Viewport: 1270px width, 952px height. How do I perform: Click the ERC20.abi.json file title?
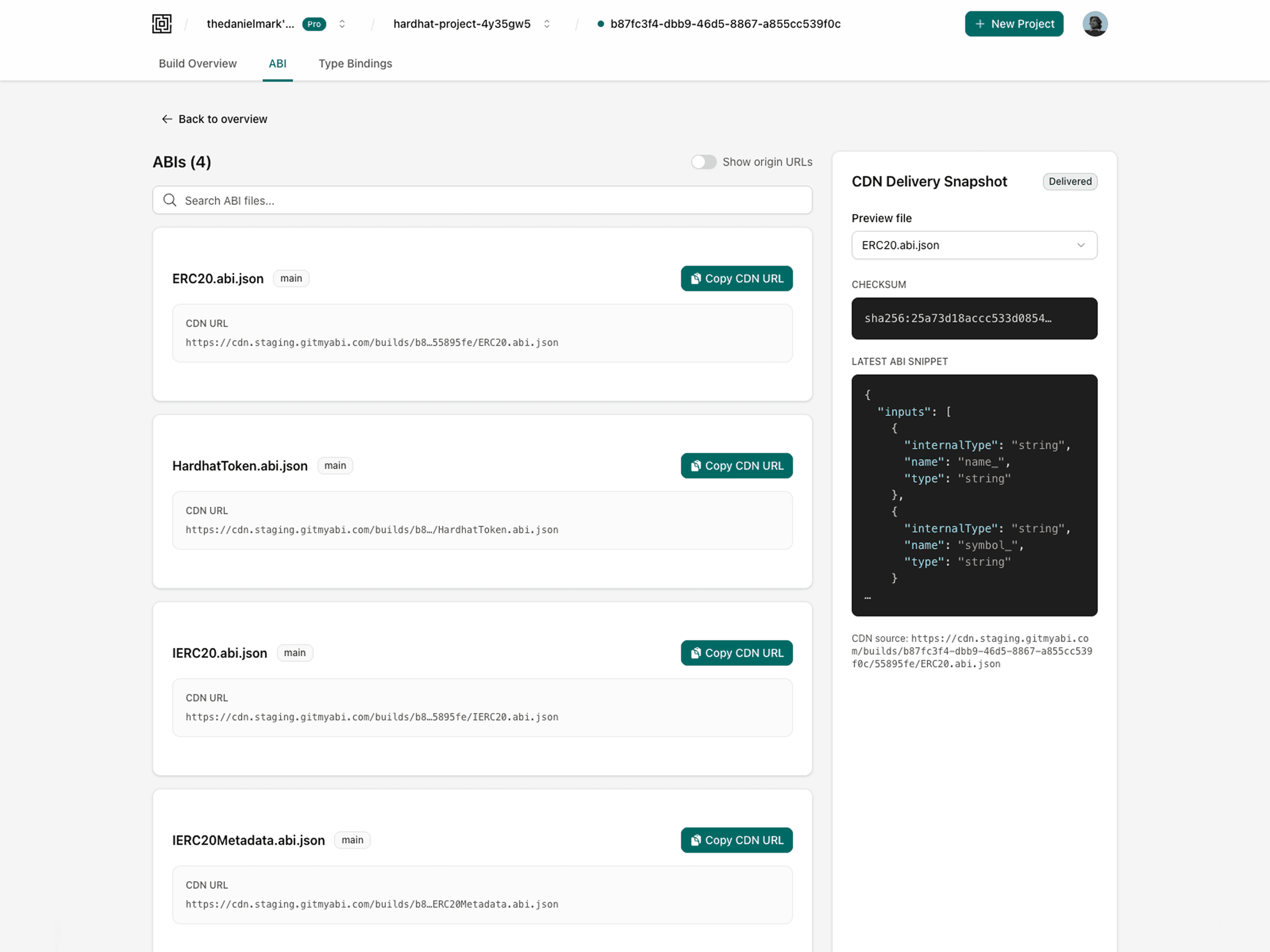coord(218,278)
